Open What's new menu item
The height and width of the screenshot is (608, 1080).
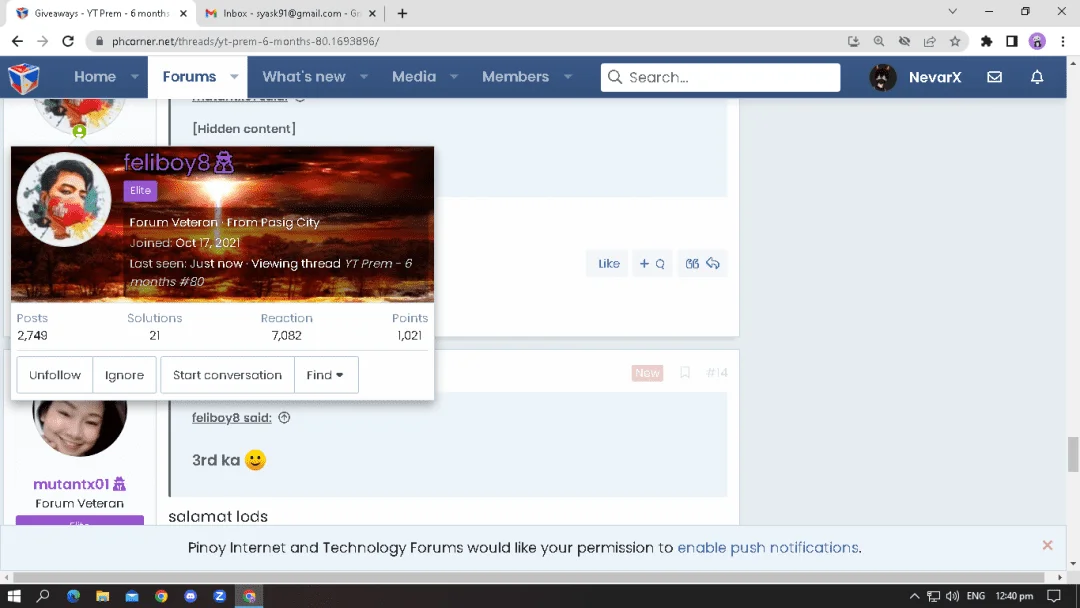304,77
